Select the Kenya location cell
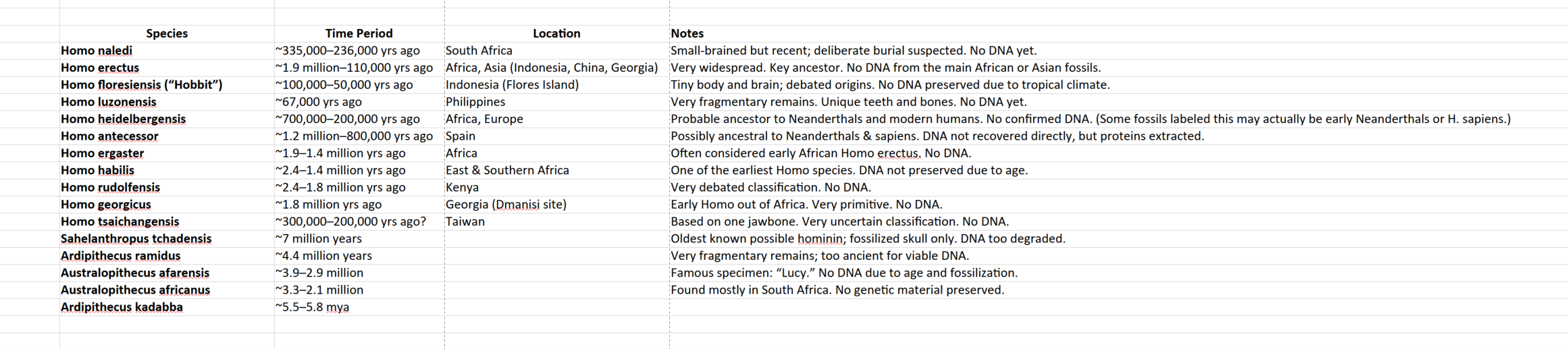The height and width of the screenshot is (349, 1568). coord(556,187)
